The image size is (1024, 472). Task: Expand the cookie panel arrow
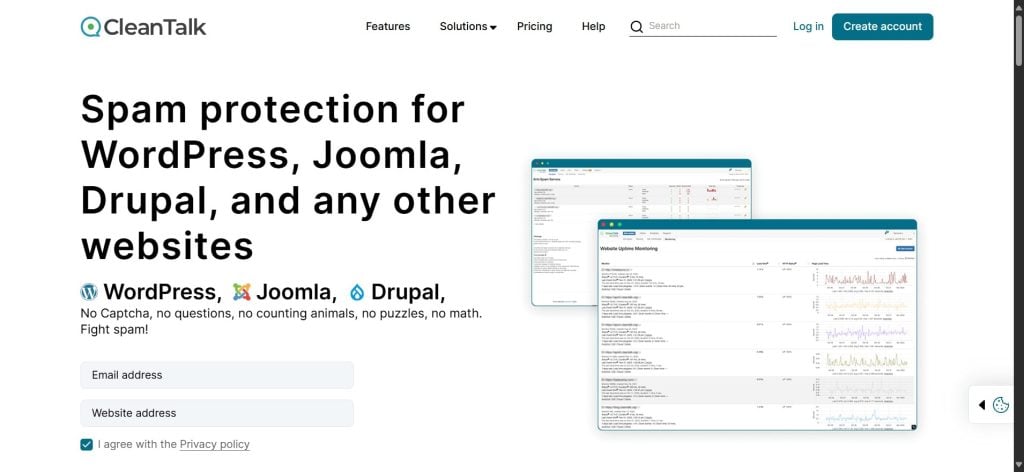[982, 405]
